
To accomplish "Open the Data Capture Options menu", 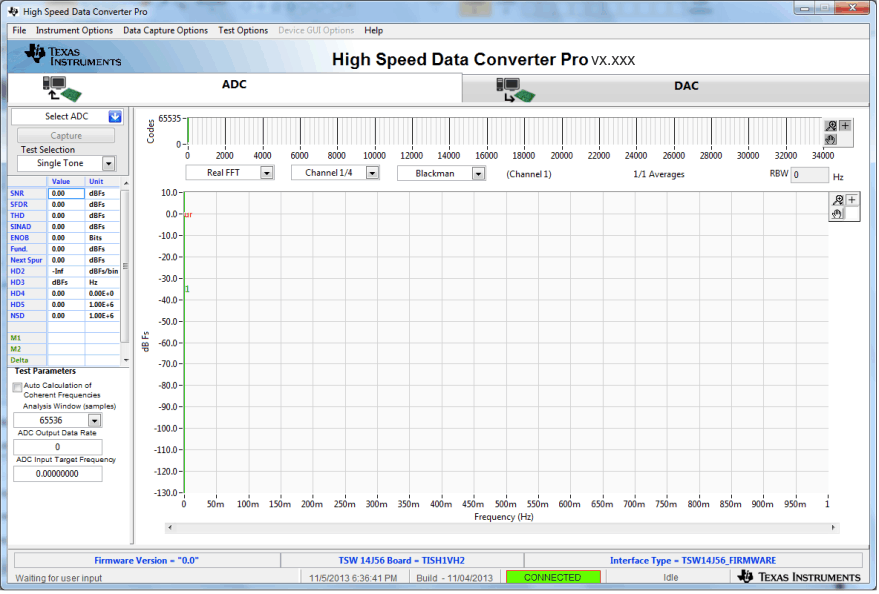I will tap(165, 30).
